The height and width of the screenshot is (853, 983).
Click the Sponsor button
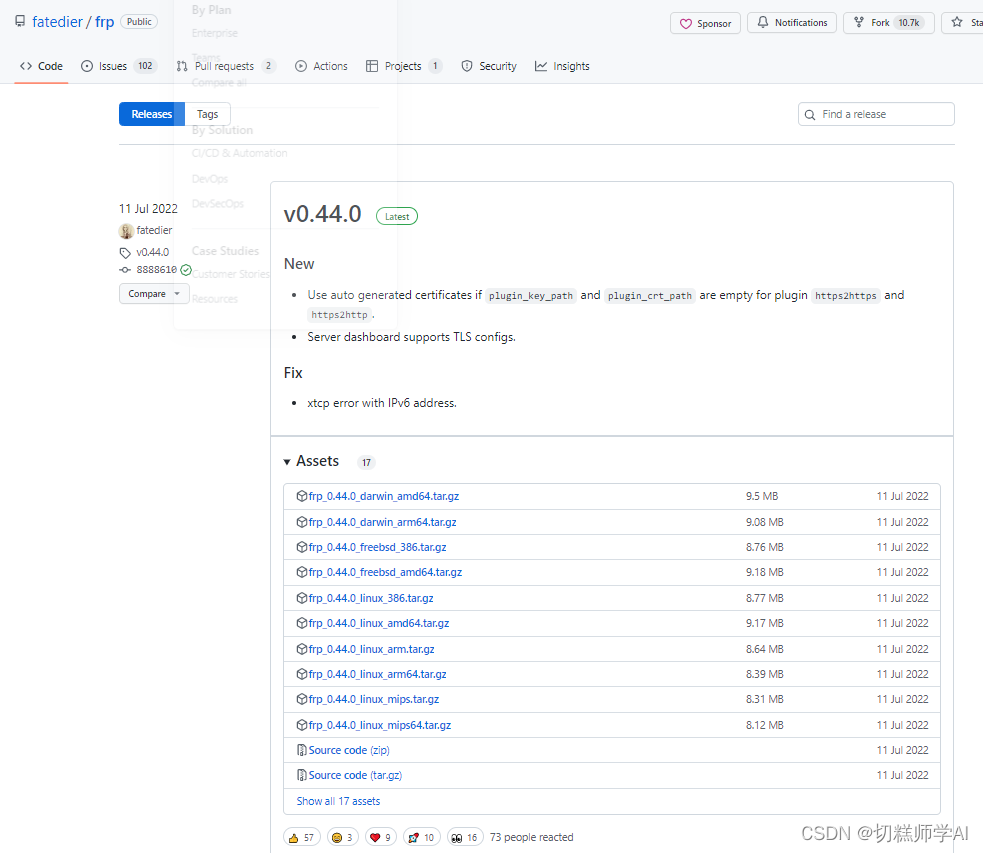[705, 23]
